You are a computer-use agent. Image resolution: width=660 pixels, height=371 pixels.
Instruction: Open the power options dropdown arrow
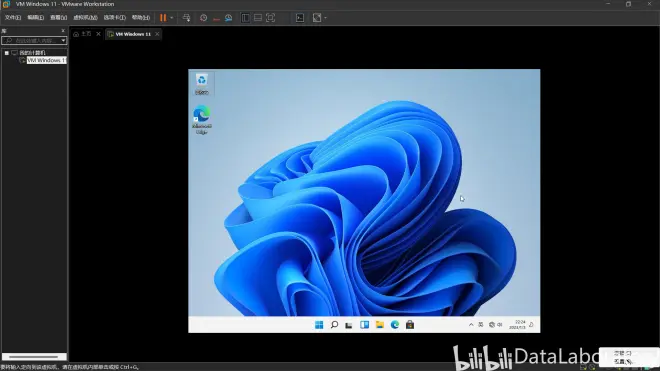[172, 18]
